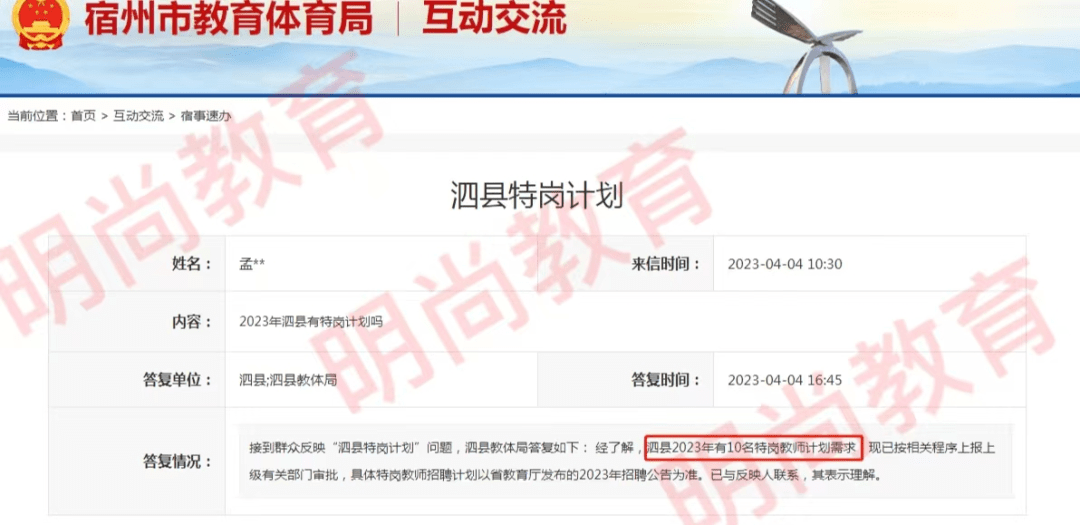The height and width of the screenshot is (525, 1080).
Task: Go to the 互动交流 header section
Action: pyautogui.click(x=495, y=19)
